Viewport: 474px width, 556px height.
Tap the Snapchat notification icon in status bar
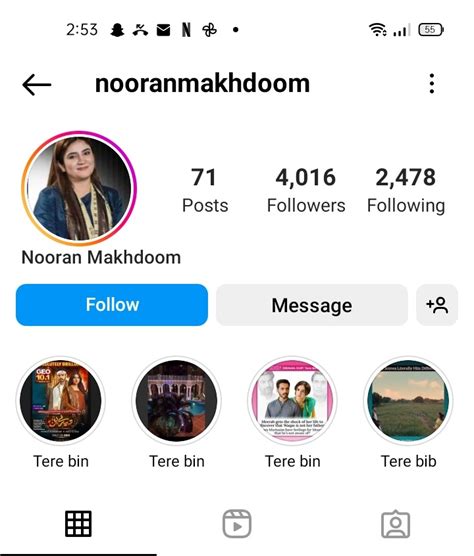click(117, 30)
